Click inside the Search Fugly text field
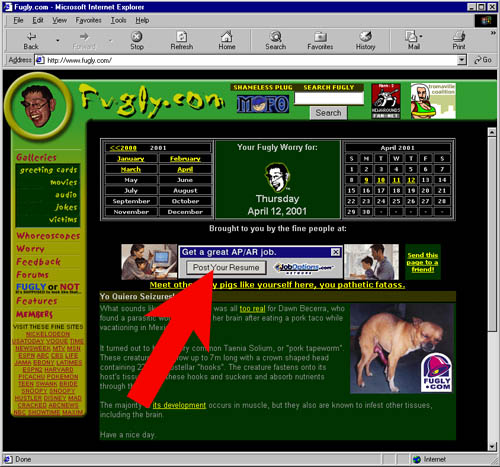Screen dimensions: 500x467 pyautogui.click(x=329, y=98)
